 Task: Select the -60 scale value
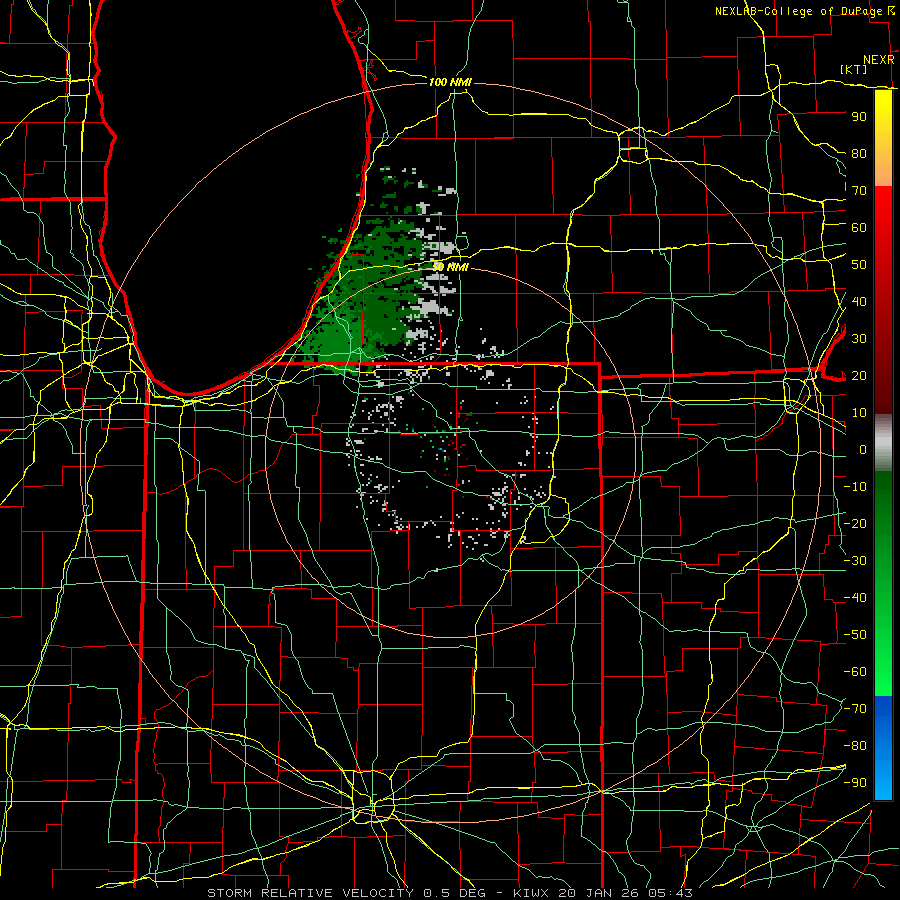(x=855, y=672)
